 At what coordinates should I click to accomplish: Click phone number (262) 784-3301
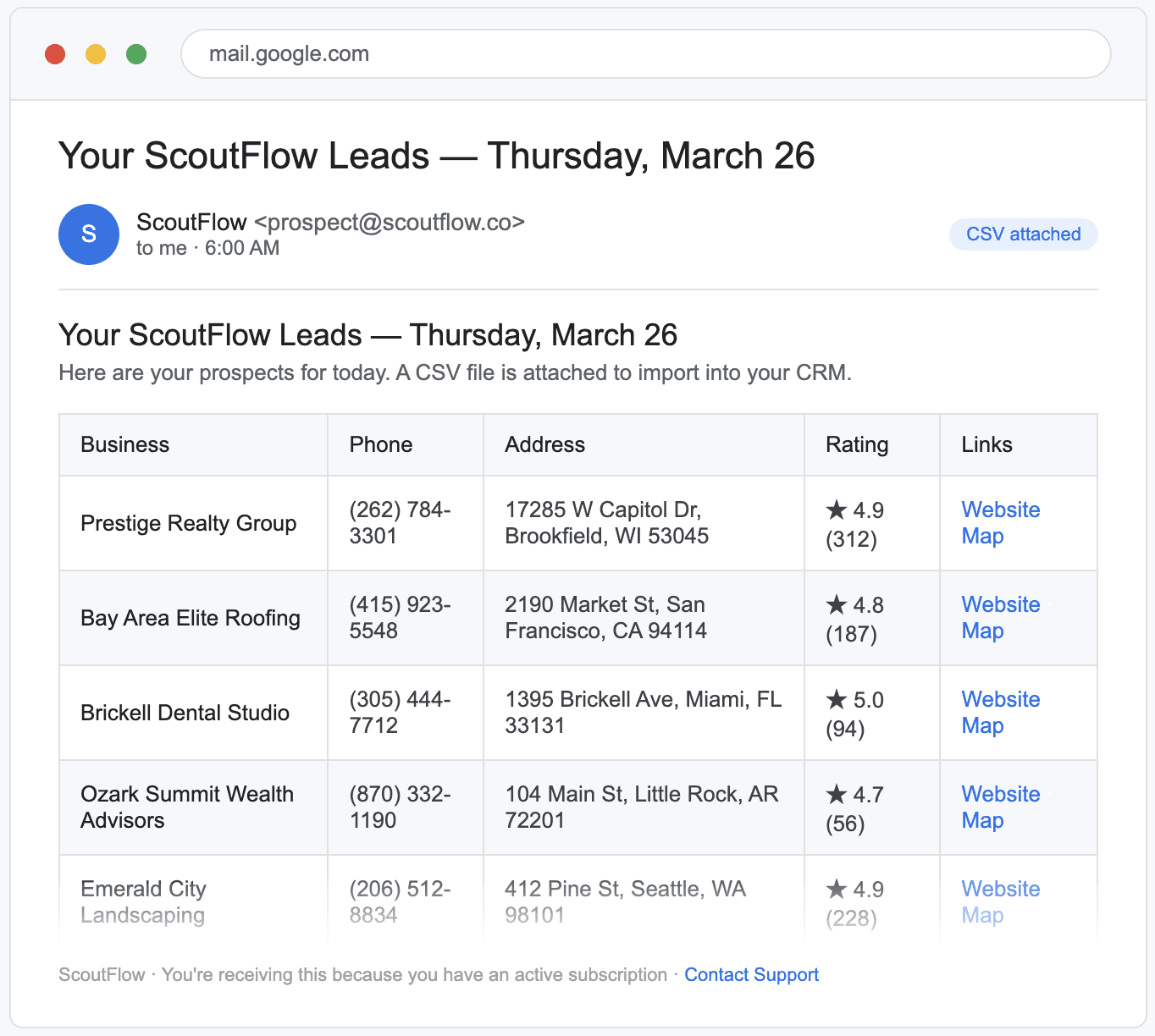400,523
